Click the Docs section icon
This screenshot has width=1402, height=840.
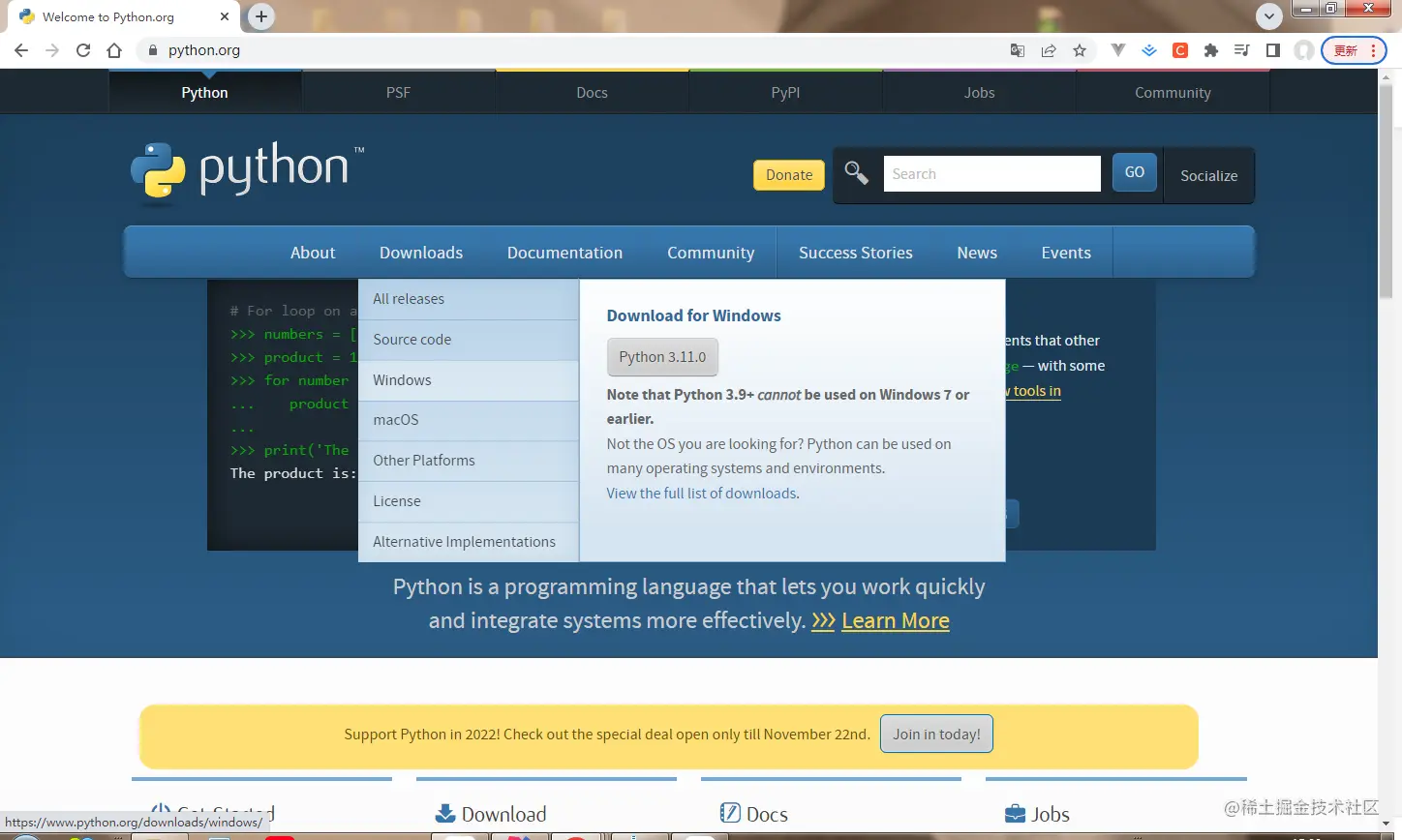click(x=730, y=813)
